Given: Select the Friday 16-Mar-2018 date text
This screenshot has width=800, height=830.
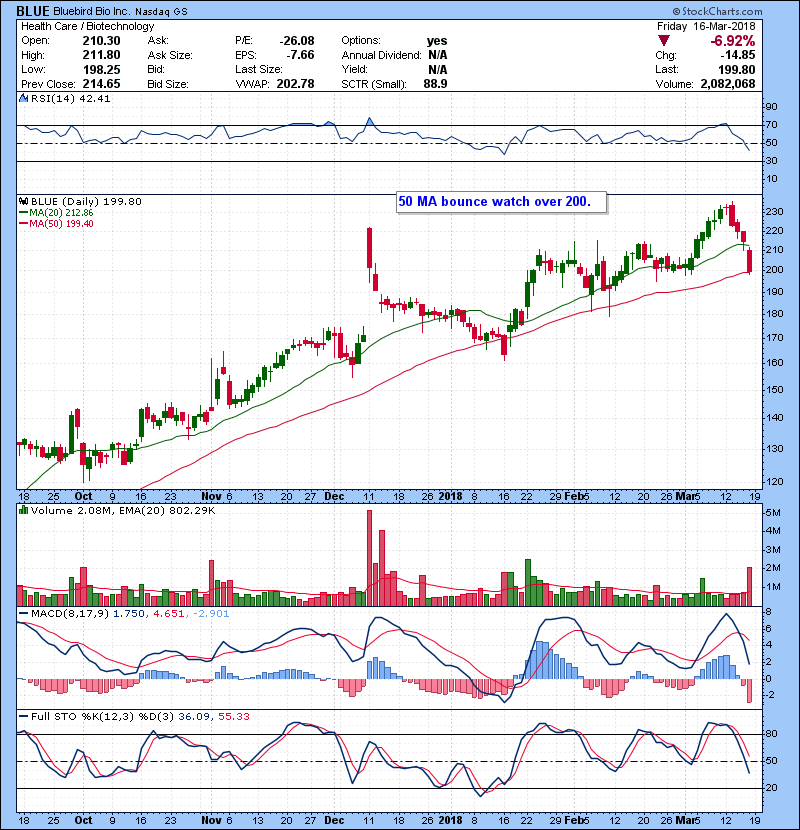Looking at the screenshot, I should [706, 26].
